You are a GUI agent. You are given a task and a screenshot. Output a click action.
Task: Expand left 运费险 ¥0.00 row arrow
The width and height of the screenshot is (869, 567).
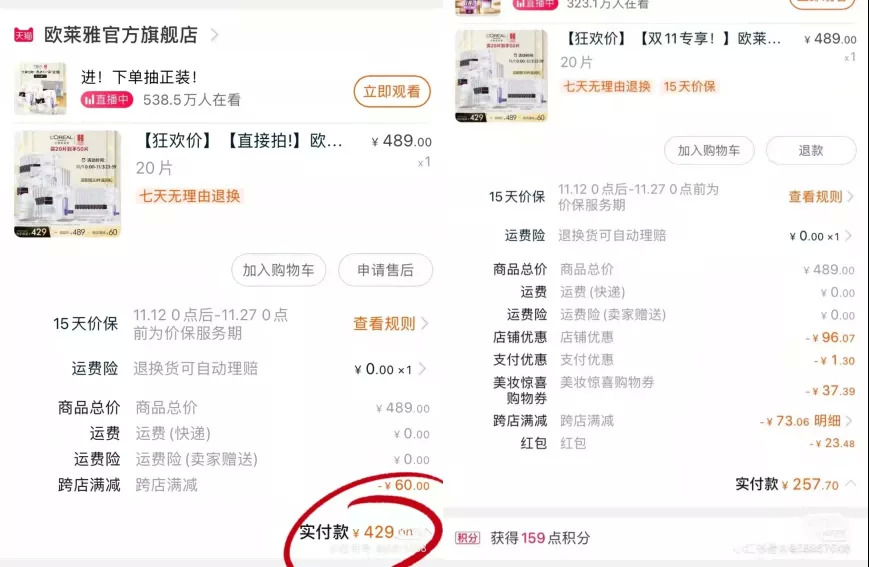422,369
